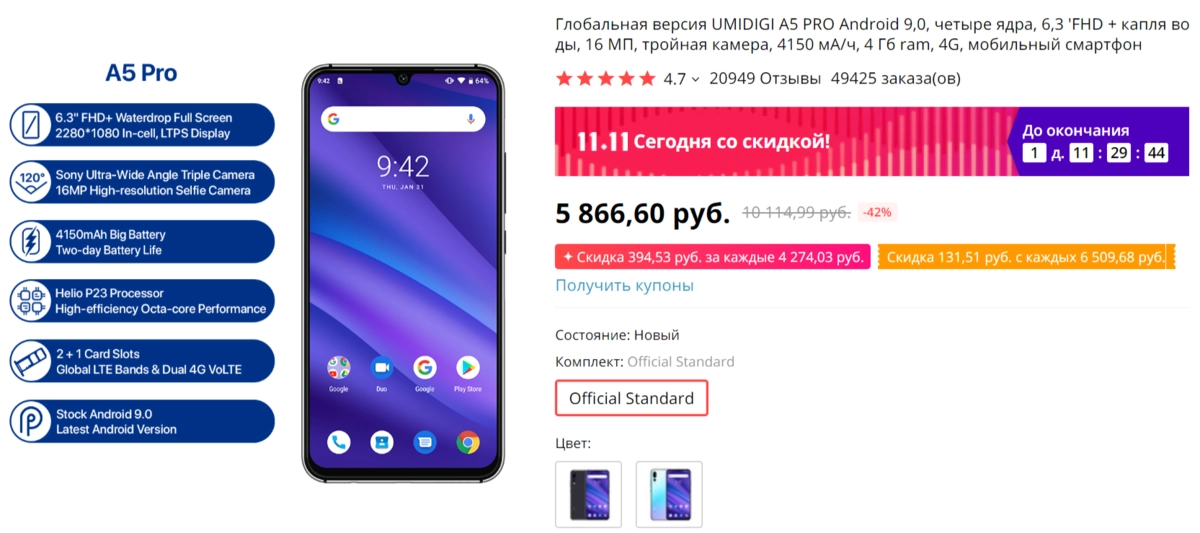Click the Google search bar on phone image

pos(403,119)
